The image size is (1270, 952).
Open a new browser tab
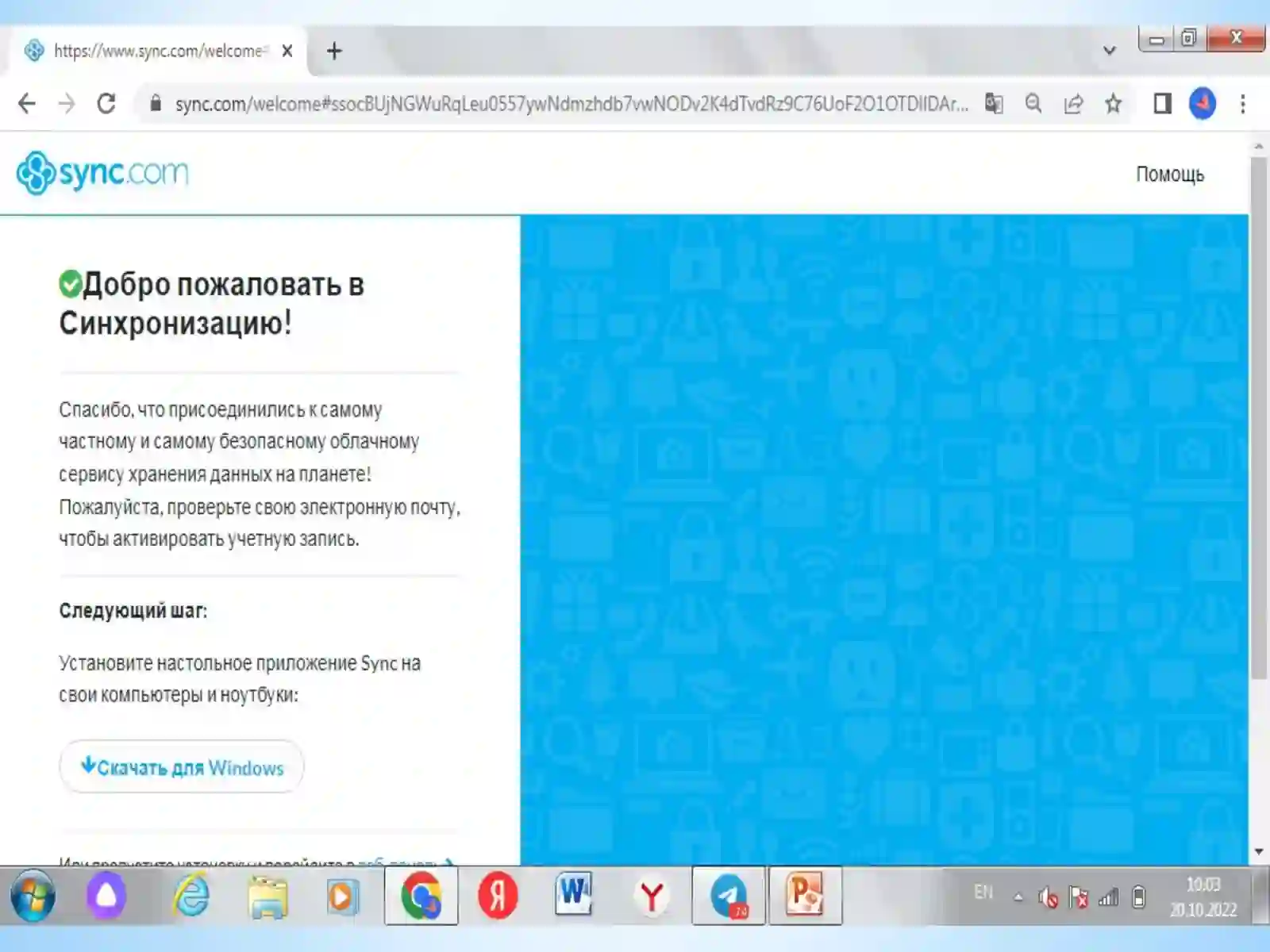[x=334, y=52]
